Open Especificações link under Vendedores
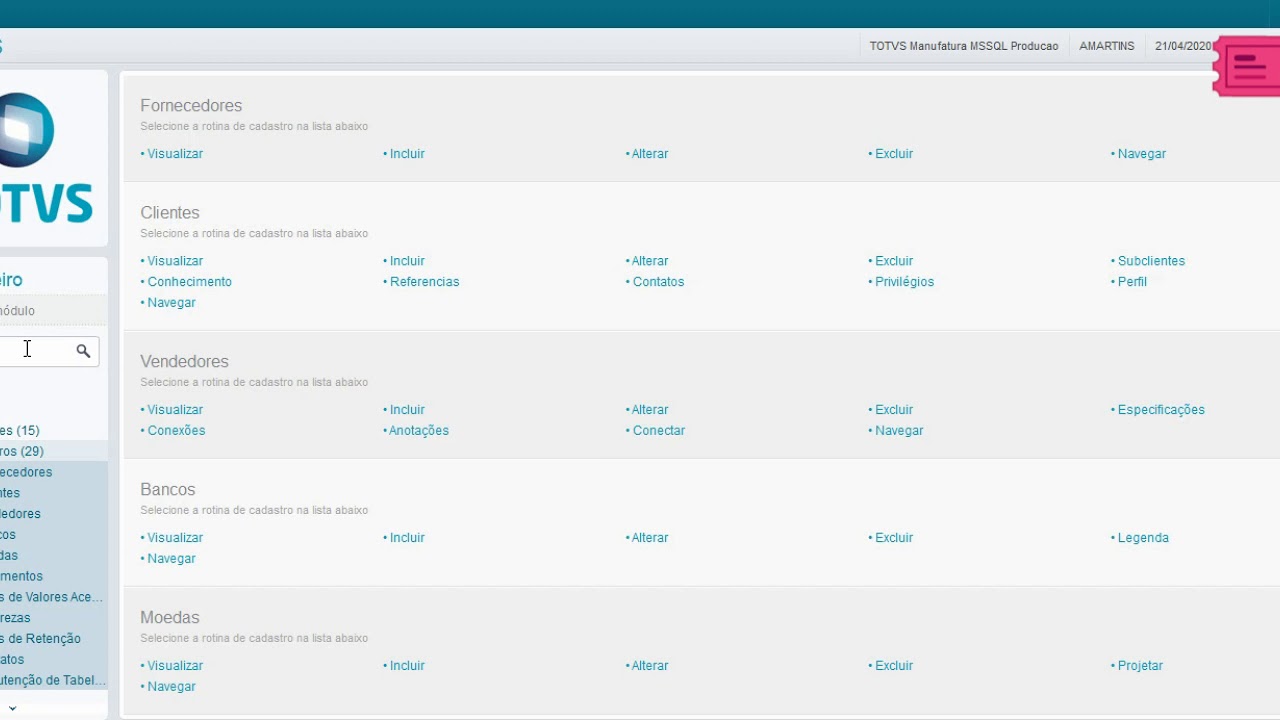The width and height of the screenshot is (1280, 720). pyautogui.click(x=1161, y=410)
